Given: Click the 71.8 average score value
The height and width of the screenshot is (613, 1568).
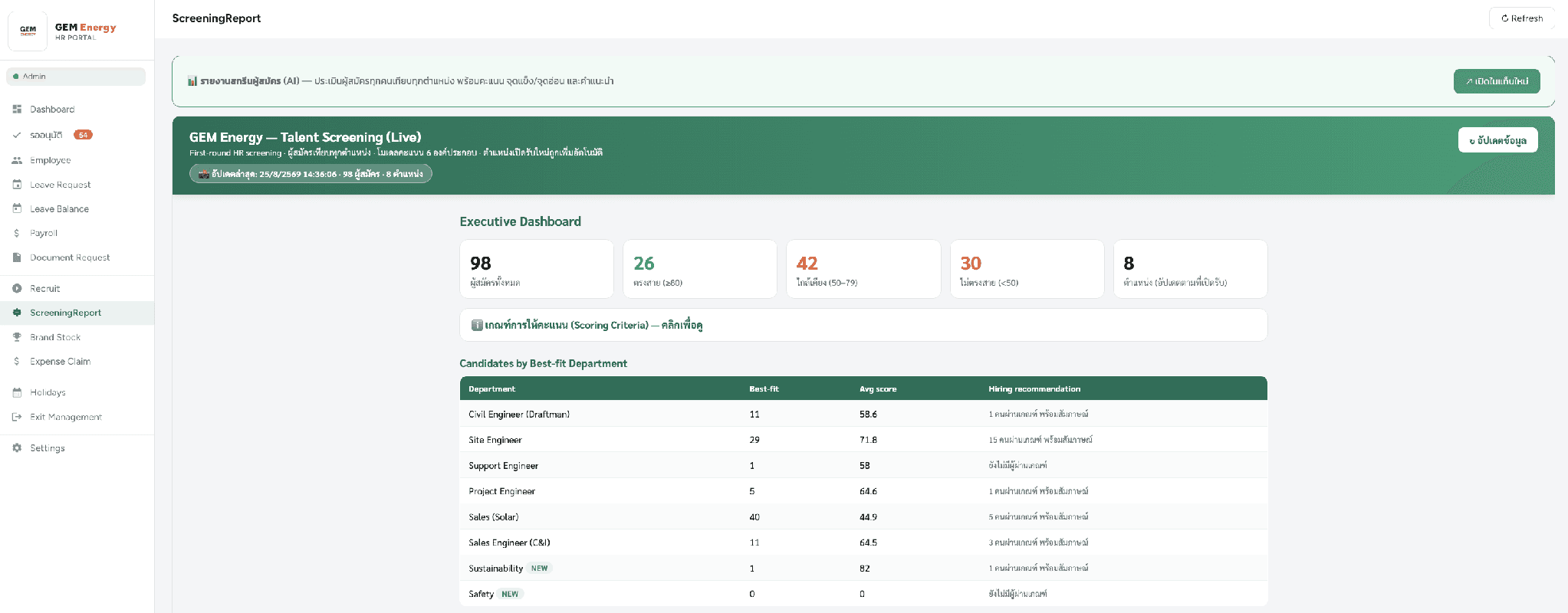Looking at the screenshot, I should [x=868, y=440].
